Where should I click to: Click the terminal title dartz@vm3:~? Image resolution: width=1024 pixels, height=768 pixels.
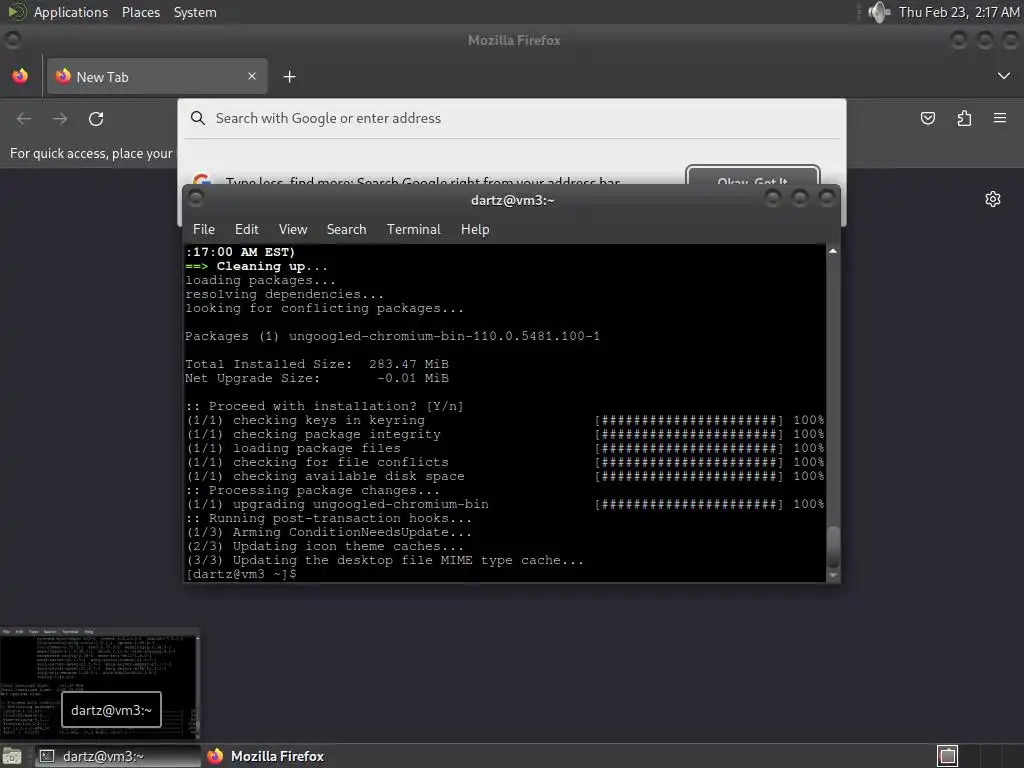coord(513,200)
